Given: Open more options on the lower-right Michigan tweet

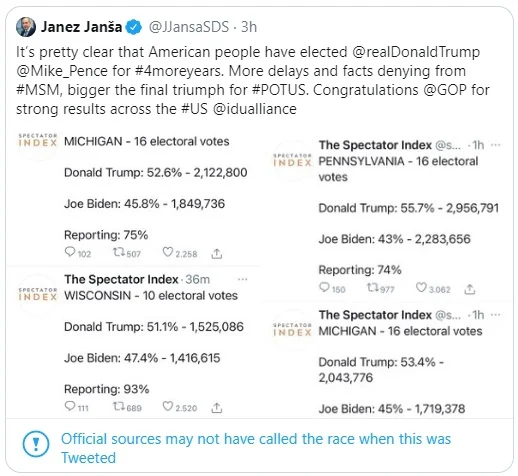Looking at the screenshot, I should 496,314.
